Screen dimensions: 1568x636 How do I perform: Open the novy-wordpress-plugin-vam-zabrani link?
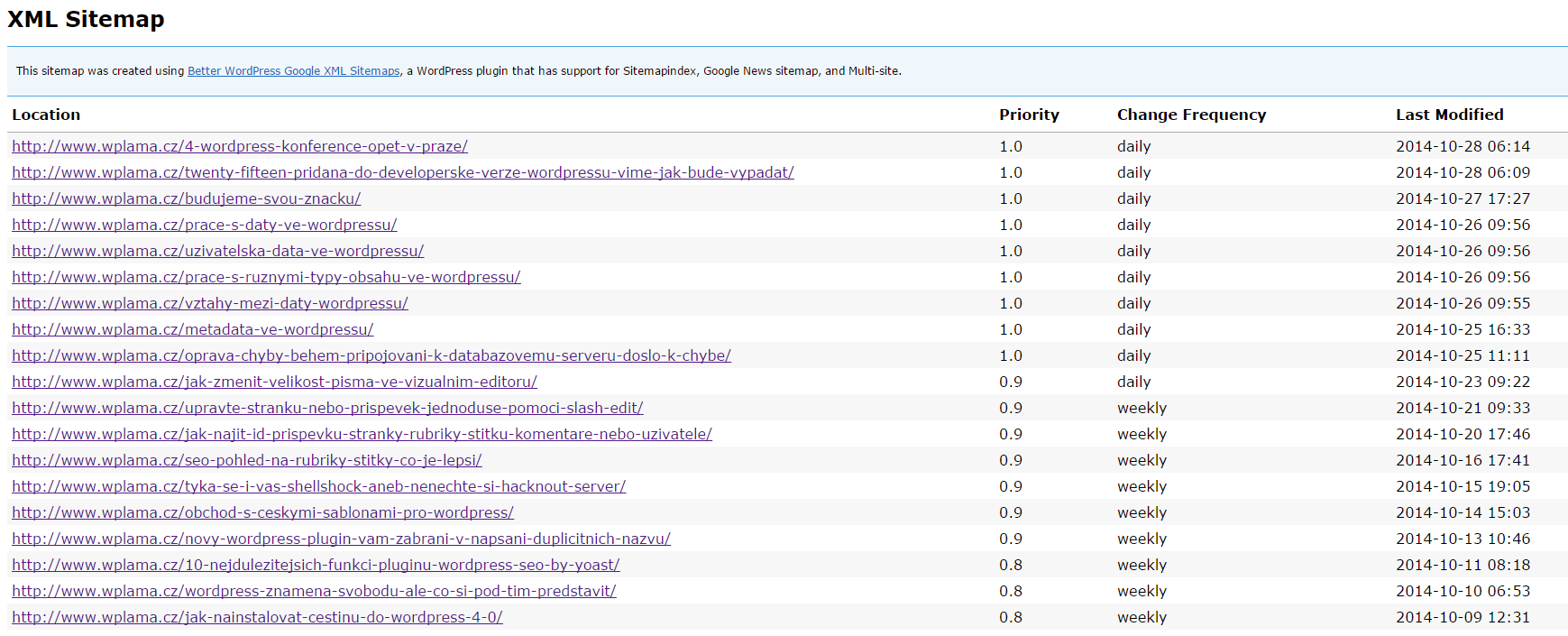tap(342, 539)
